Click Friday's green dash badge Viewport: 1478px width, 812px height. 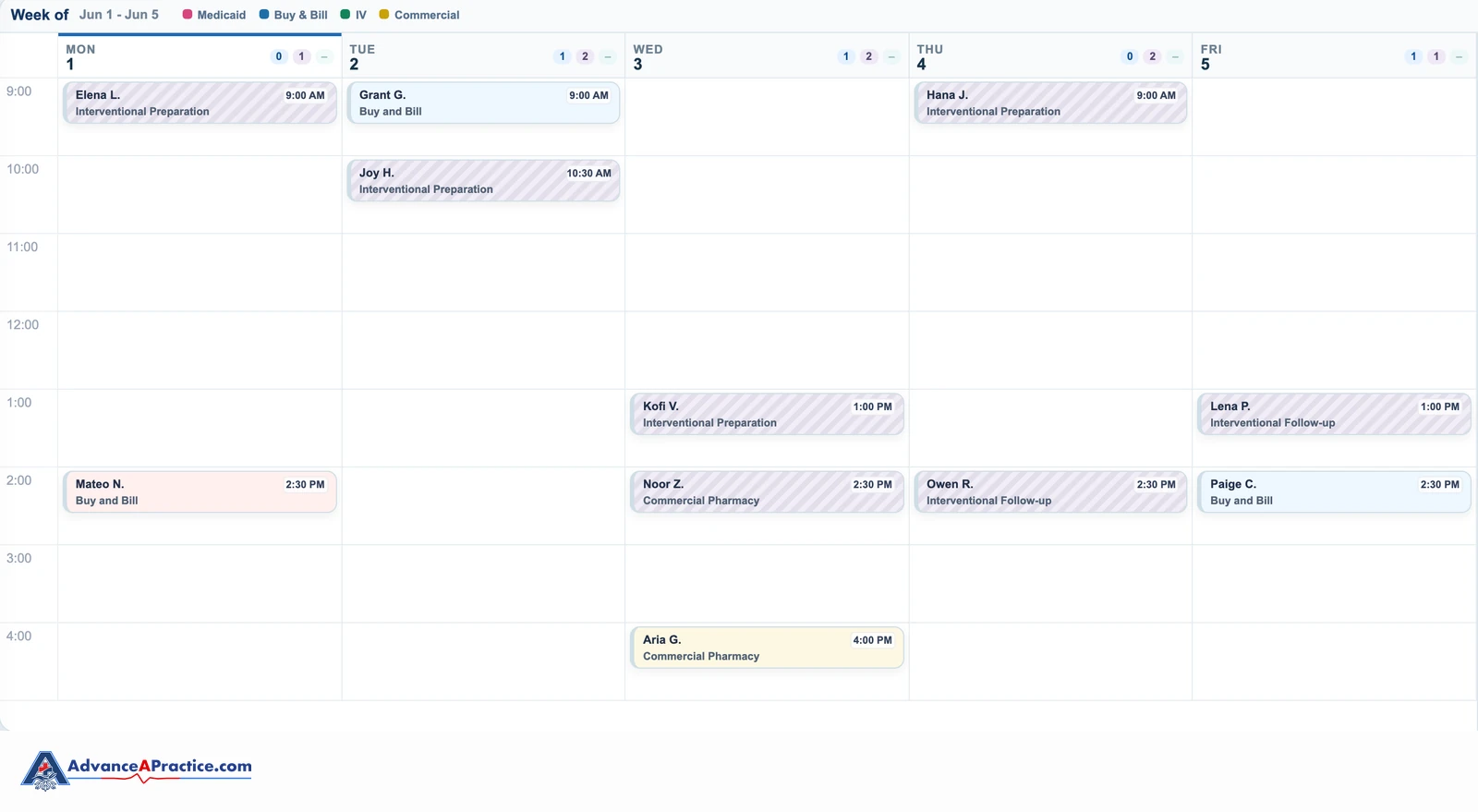coord(1459,56)
